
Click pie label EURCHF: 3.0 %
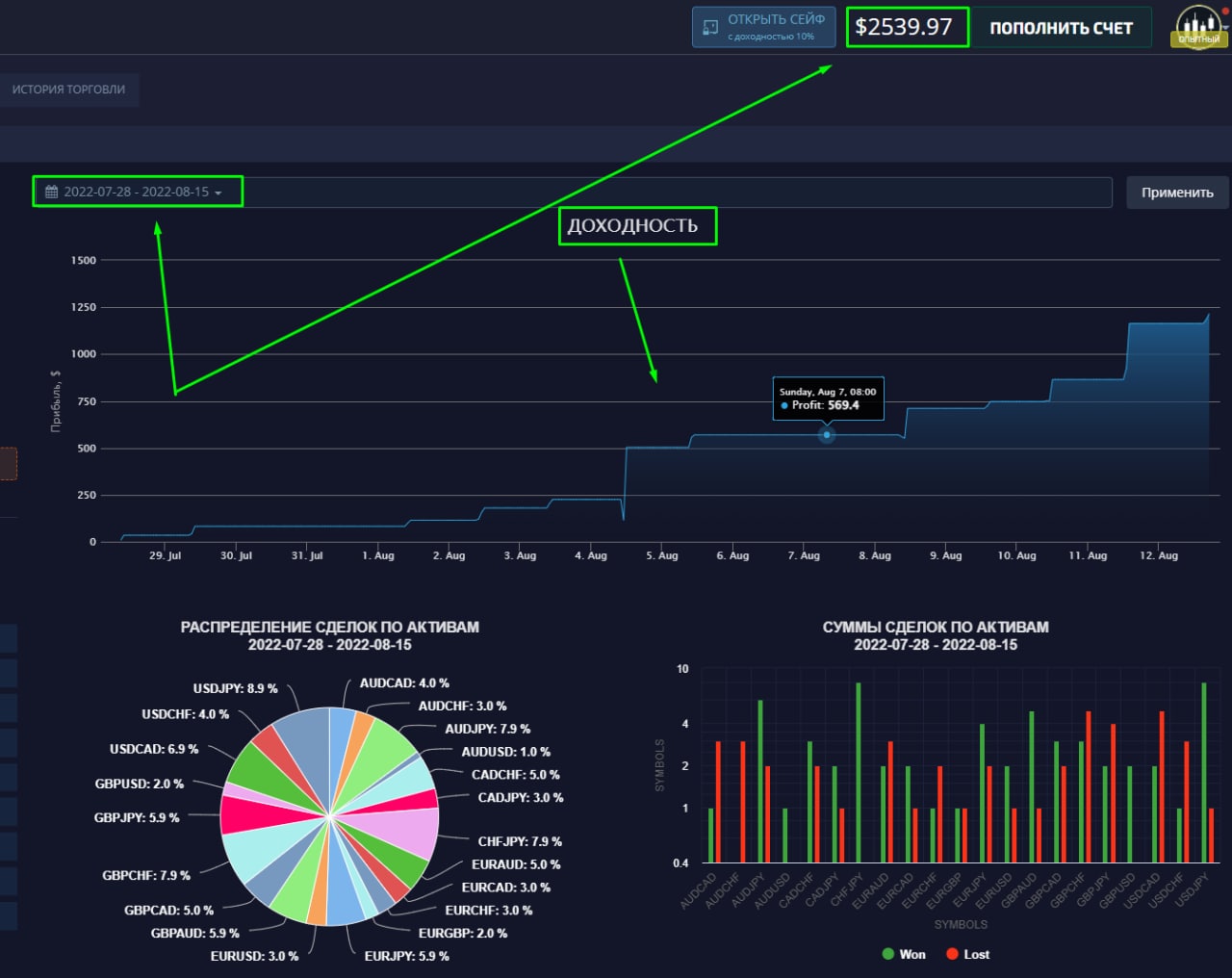tap(489, 910)
